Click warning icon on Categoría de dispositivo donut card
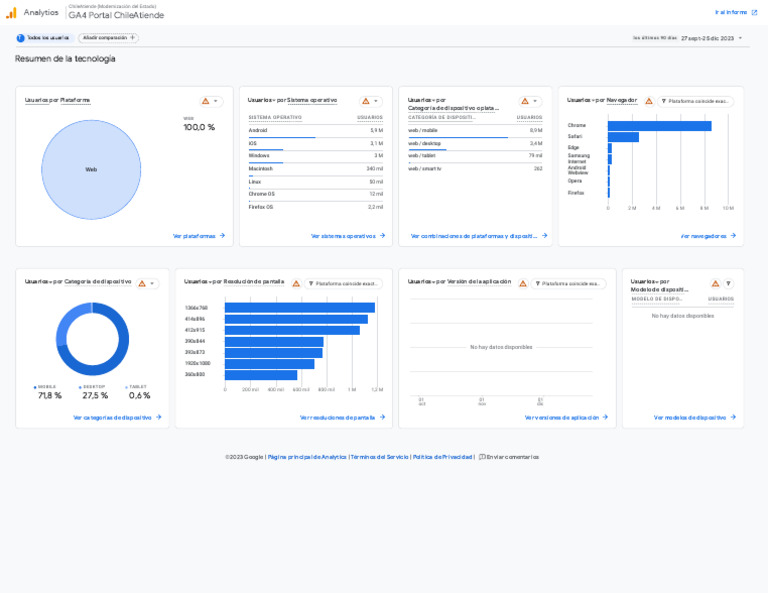Screen dimensions: 768x593 pos(142,283)
